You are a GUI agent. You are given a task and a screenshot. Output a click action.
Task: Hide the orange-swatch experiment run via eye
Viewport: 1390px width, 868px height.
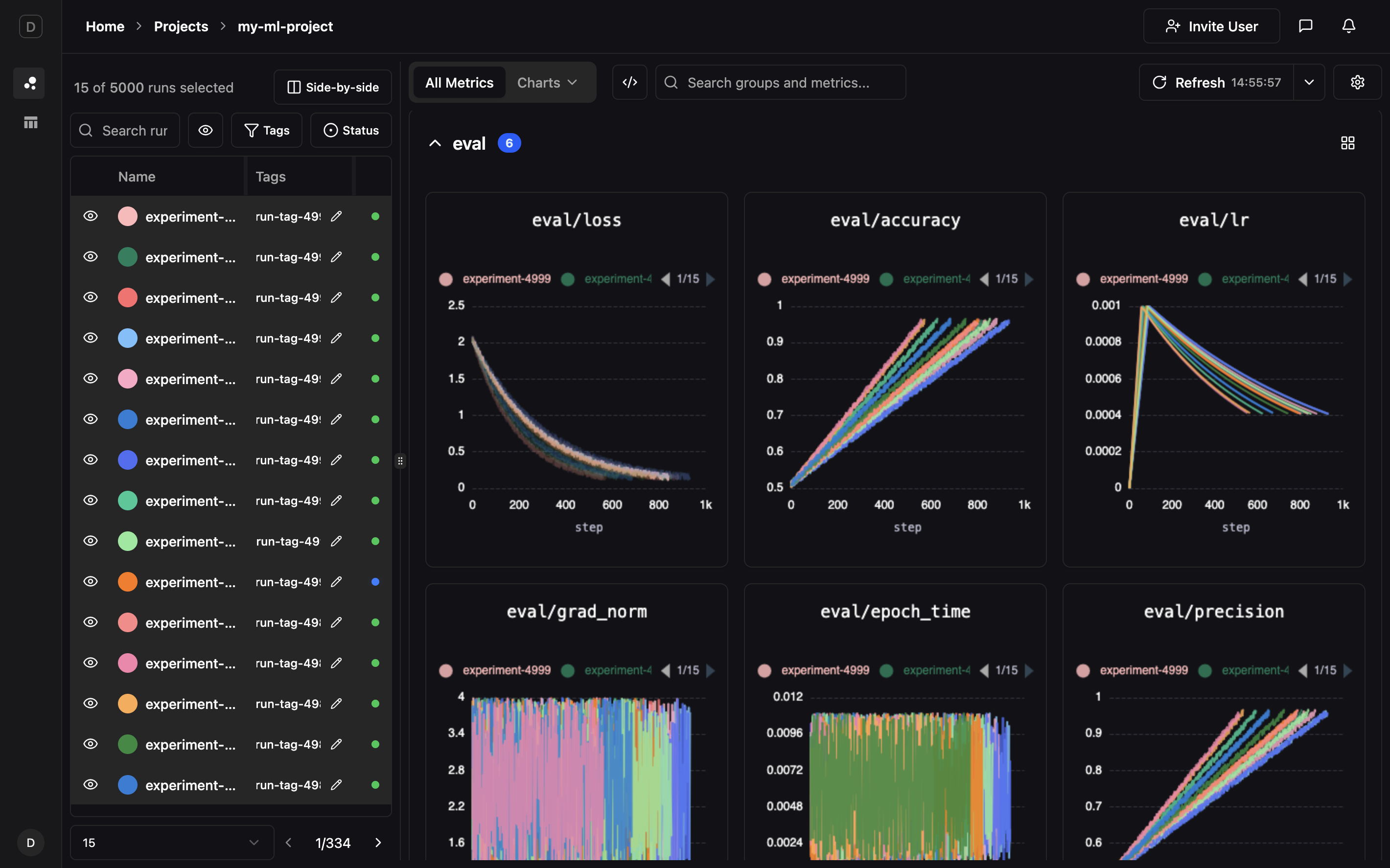(91, 582)
